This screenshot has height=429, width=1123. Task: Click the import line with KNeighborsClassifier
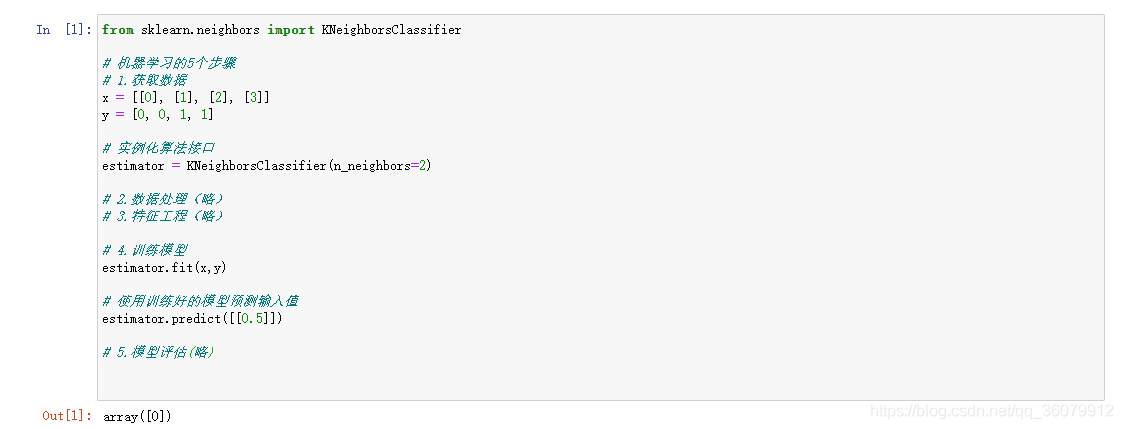[x=281, y=30]
